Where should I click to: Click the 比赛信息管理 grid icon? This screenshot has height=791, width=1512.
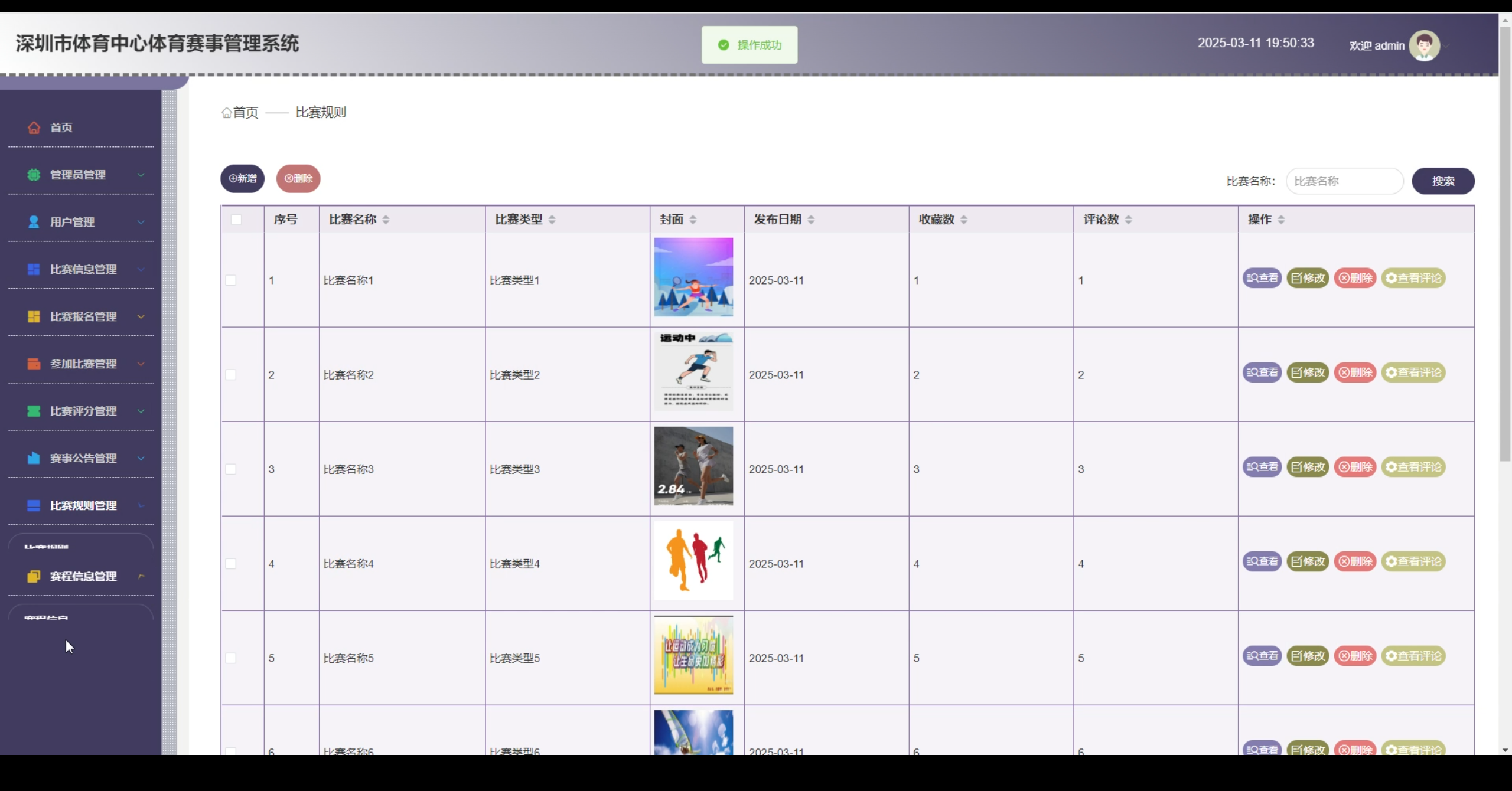click(x=34, y=269)
